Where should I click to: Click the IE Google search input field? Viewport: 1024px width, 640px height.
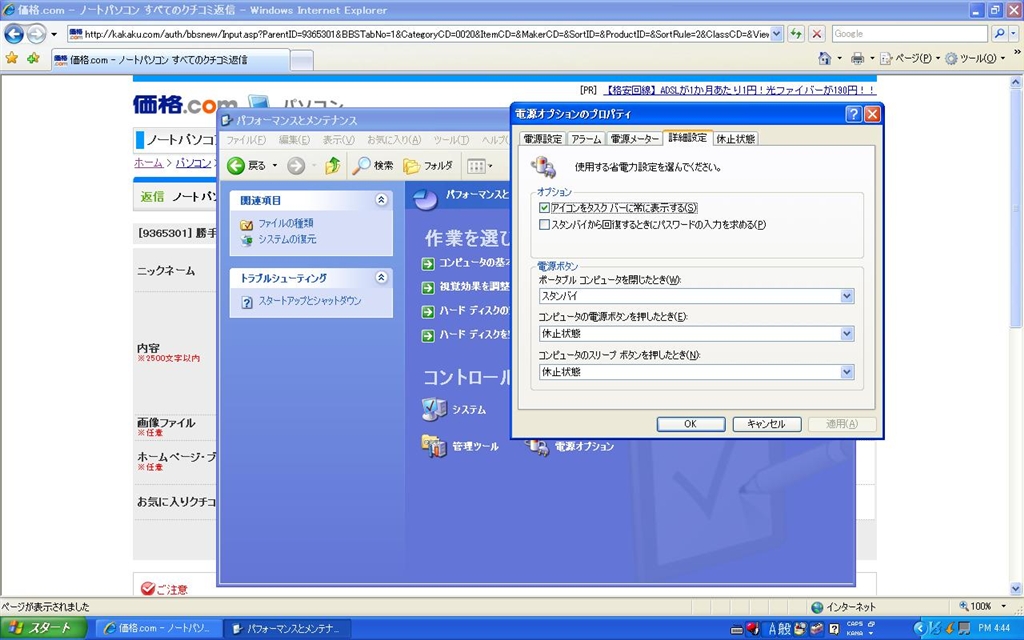(908, 33)
